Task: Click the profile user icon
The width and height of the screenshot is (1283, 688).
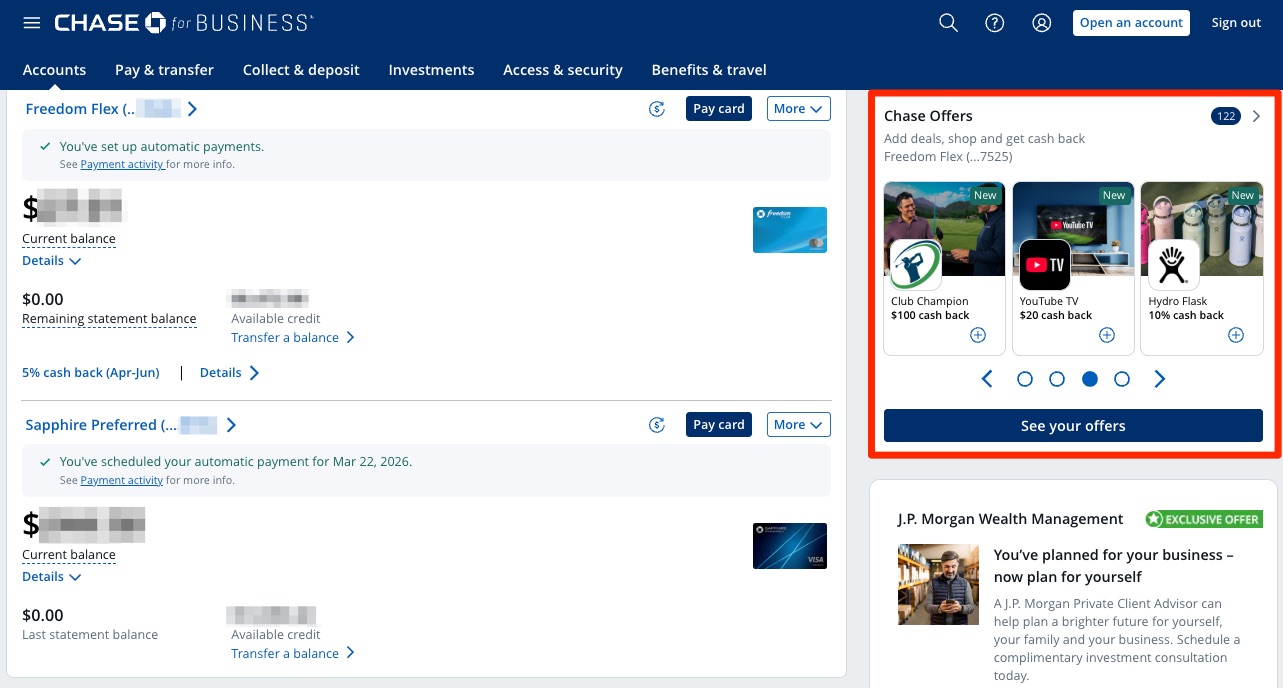Action: tap(1041, 23)
